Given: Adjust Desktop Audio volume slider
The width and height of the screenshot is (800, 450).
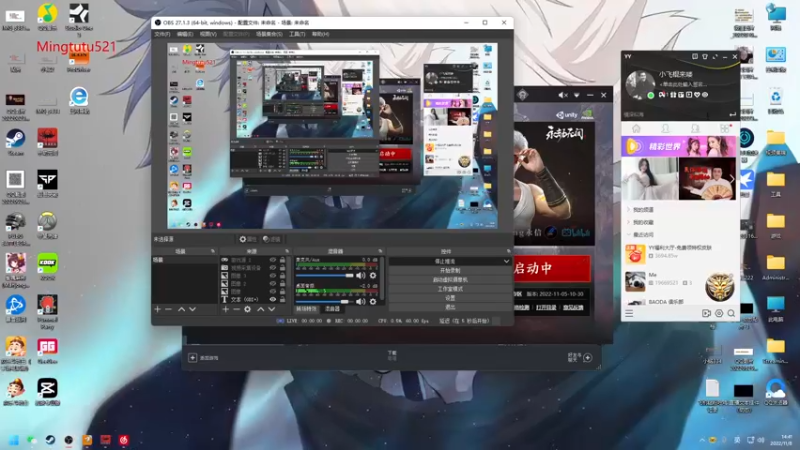Looking at the screenshot, I should pyautogui.click(x=325, y=302).
